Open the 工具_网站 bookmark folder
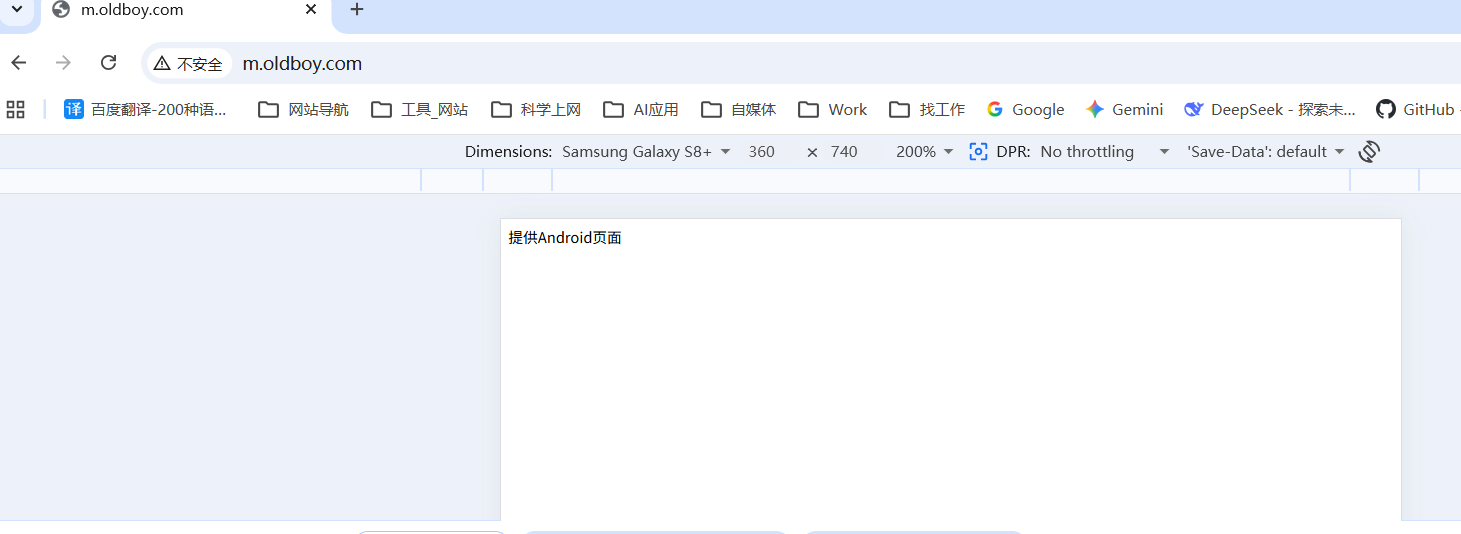Image resolution: width=1461 pixels, height=534 pixels. 420,110
